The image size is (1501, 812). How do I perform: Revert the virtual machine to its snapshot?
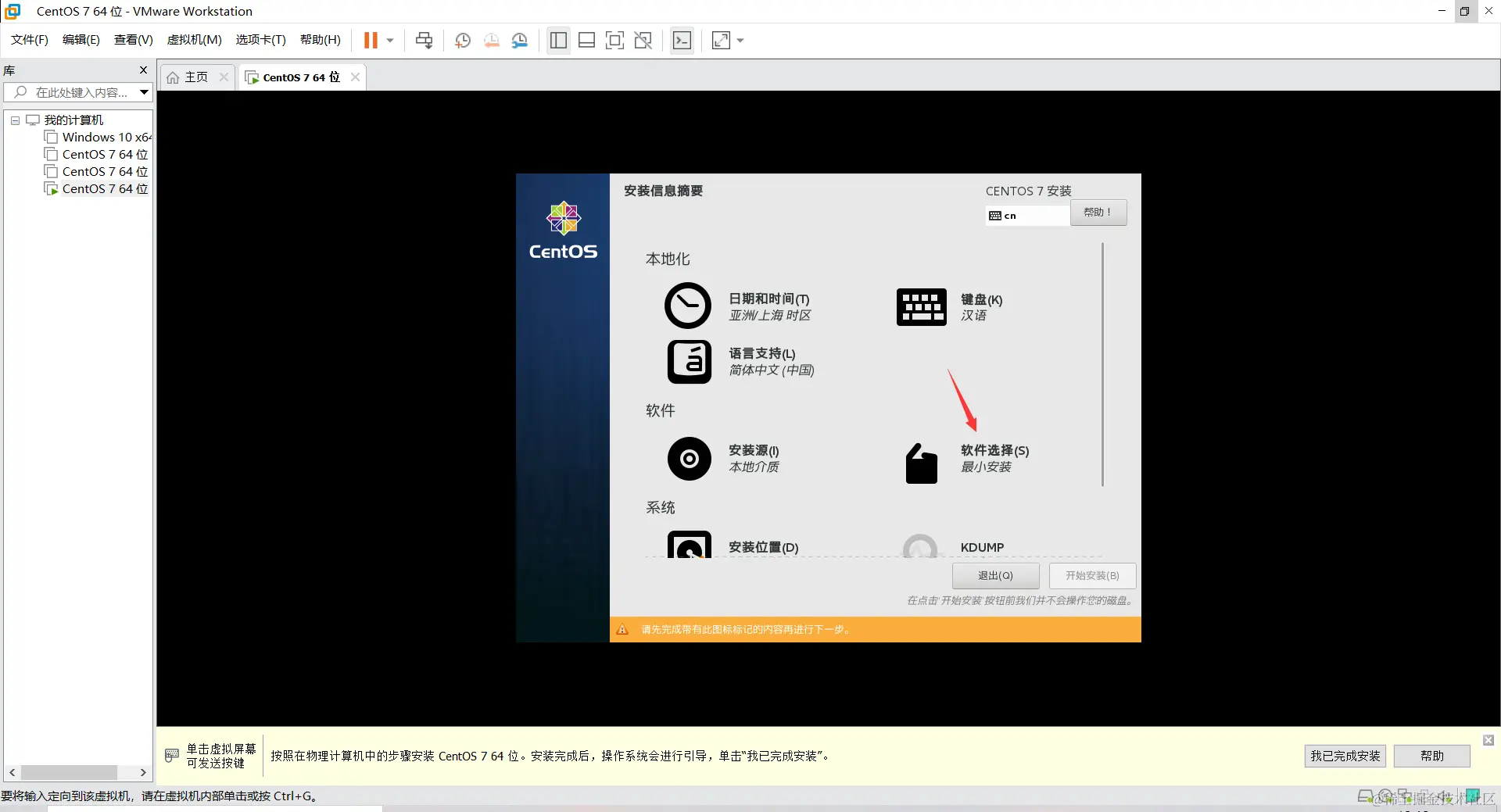491,40
